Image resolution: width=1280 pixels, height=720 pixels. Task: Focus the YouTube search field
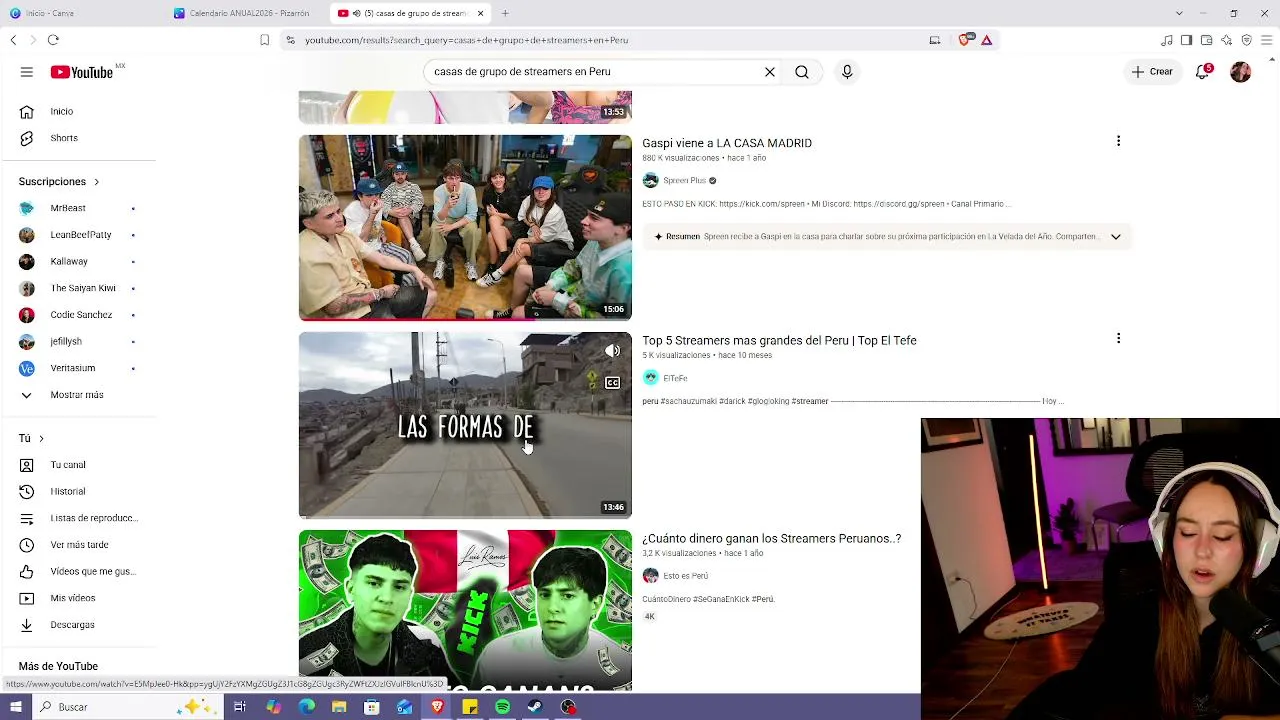coord(594,72)
